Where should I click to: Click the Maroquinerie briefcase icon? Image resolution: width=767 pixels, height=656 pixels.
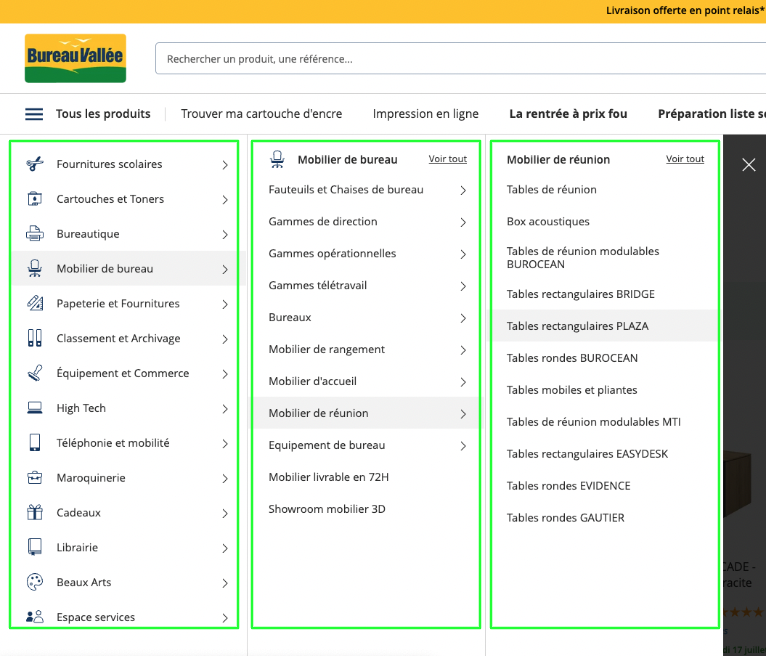click(35, 477)
